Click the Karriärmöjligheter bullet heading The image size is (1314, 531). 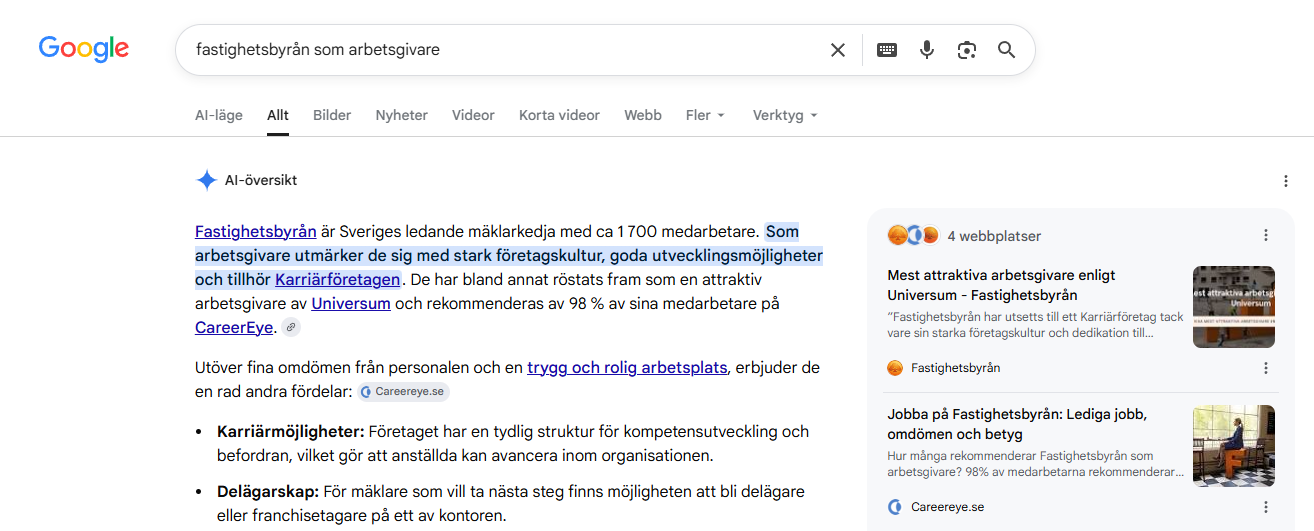[290, 432]
